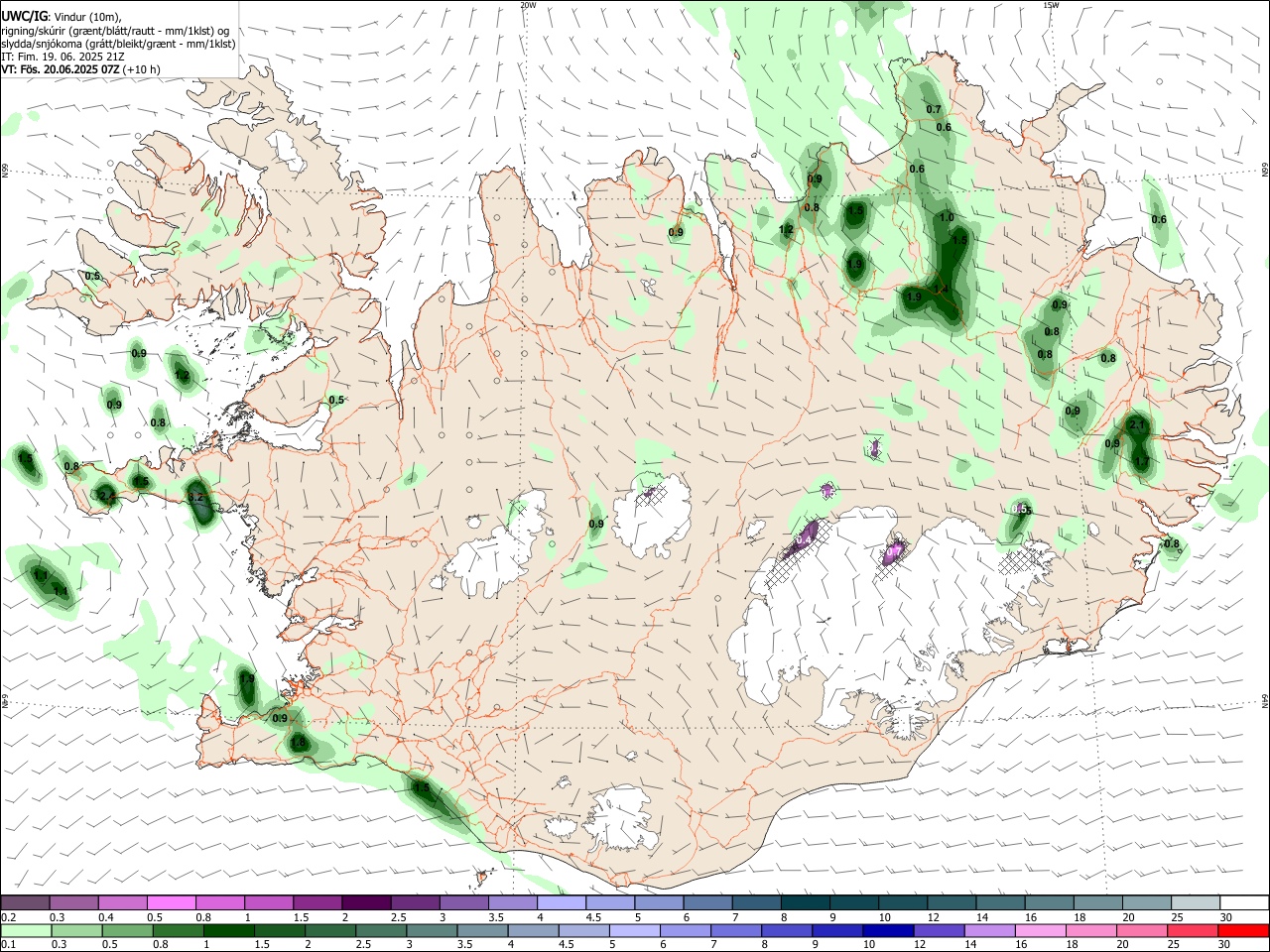This screenshot has width=1270, height=952.
Task: Select the light pink 16 swatch in lower legend
Action: [x=1042, y=930]
